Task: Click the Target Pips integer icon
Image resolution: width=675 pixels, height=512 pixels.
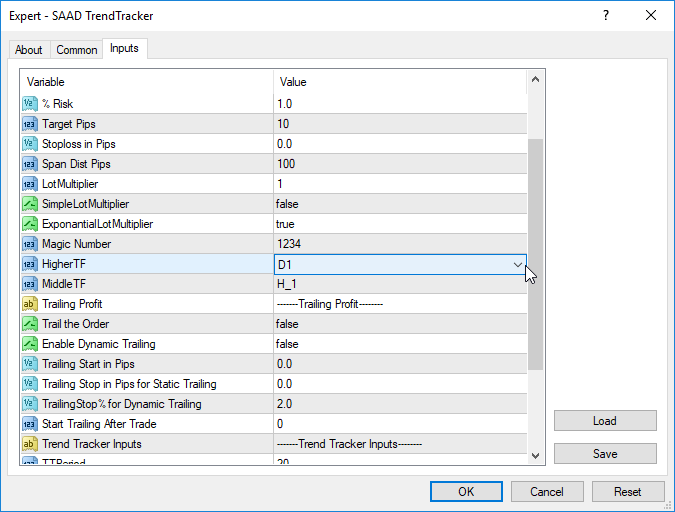Action: (x=29, y=124)
